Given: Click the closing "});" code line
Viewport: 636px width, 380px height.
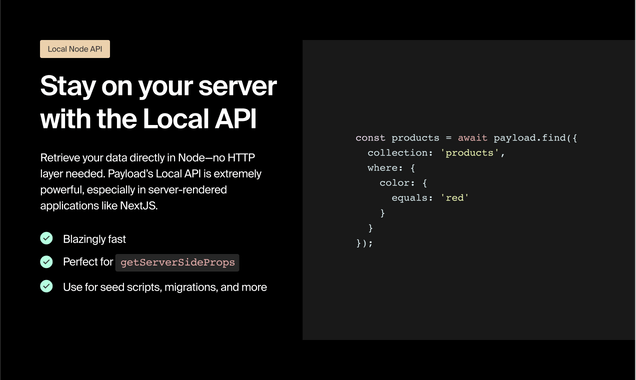Looking at the screenshot, I should (364, 243).
